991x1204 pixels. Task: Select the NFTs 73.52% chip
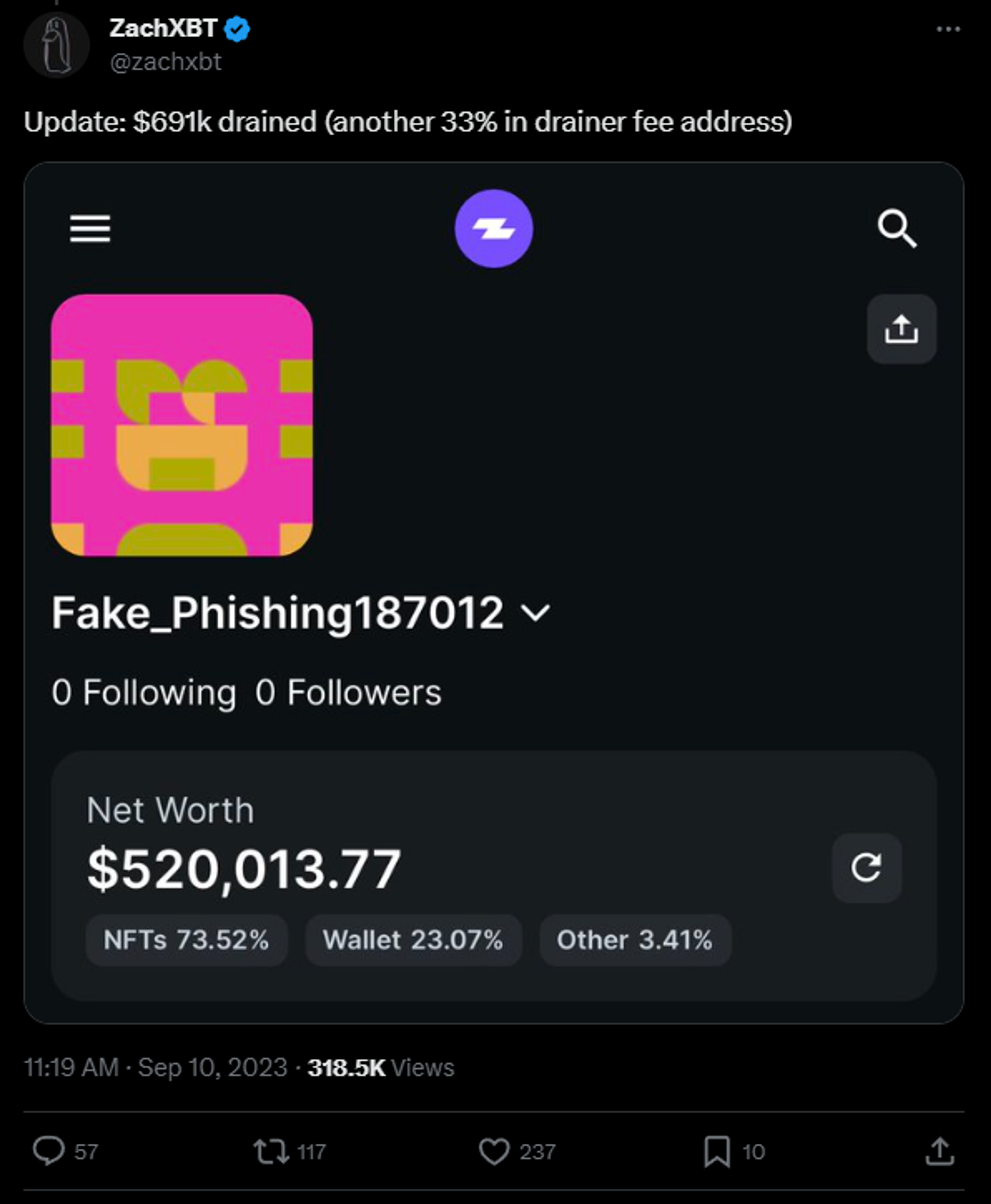click(x=186, y=940)
